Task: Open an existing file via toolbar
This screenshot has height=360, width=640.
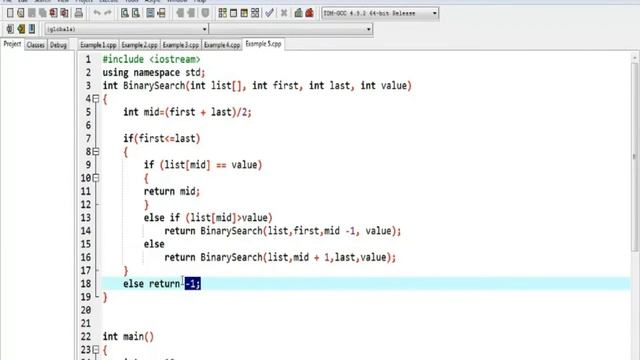Action: [21, 13]
